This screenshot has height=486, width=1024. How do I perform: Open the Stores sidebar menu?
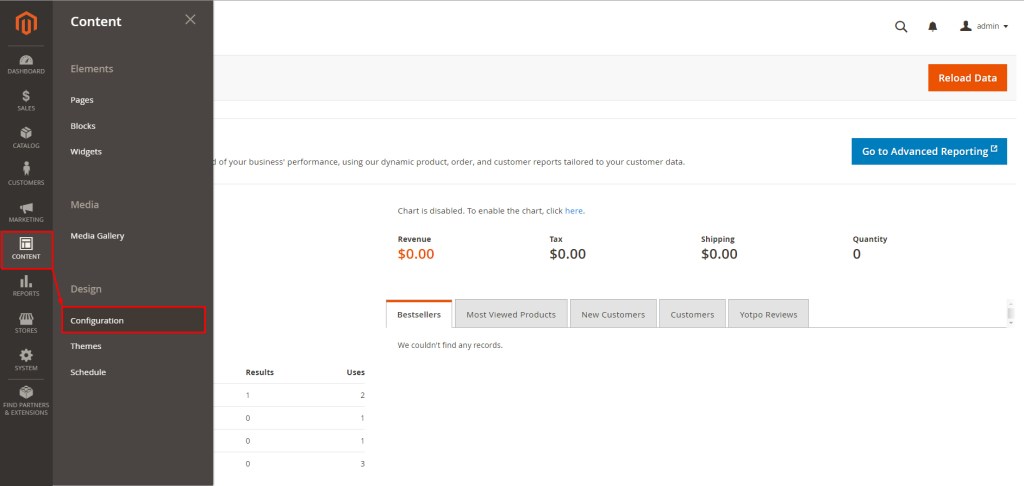(26, 323)
